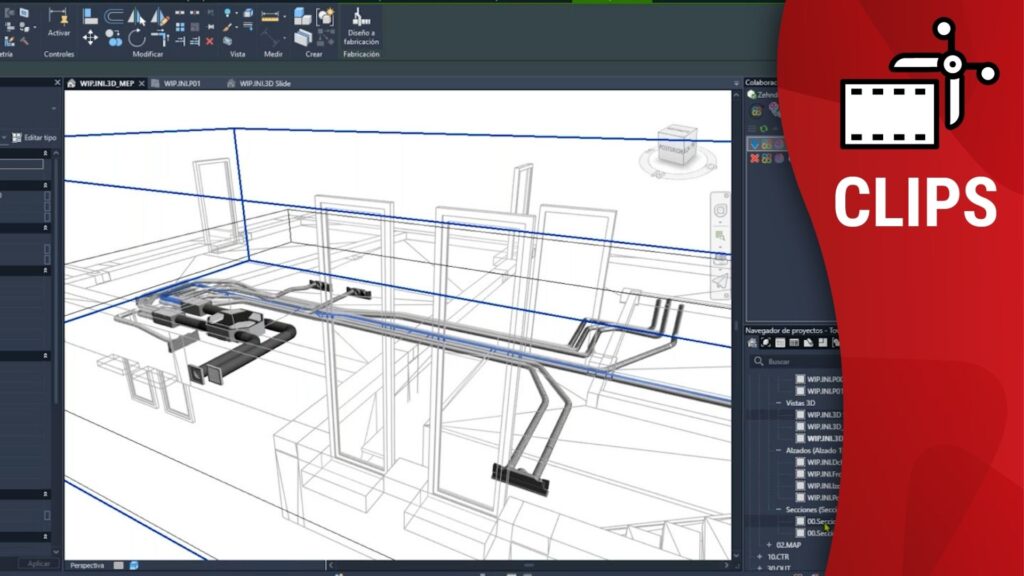The width and height of the screenshot is (1024, 576).
Task: Switch to the WIP.INI.P01 view tab
Action: point(183,84)
